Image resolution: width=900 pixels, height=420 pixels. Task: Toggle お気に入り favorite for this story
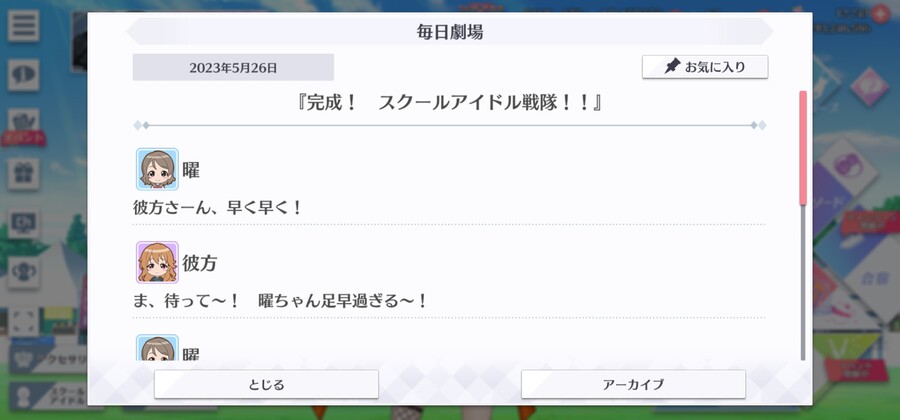705,67
